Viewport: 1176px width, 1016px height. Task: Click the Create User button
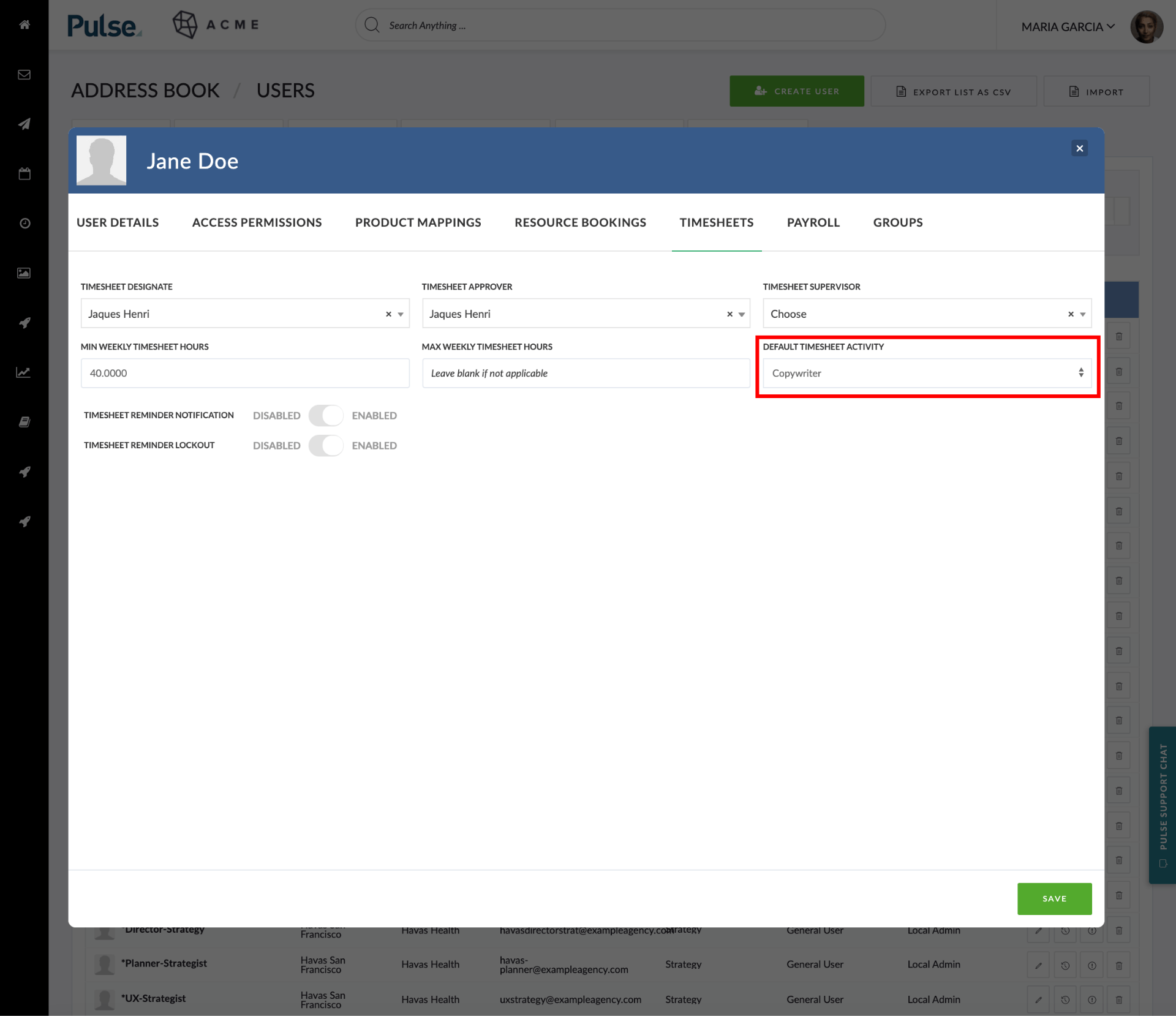pyautogui.click(x=797, y=91)
